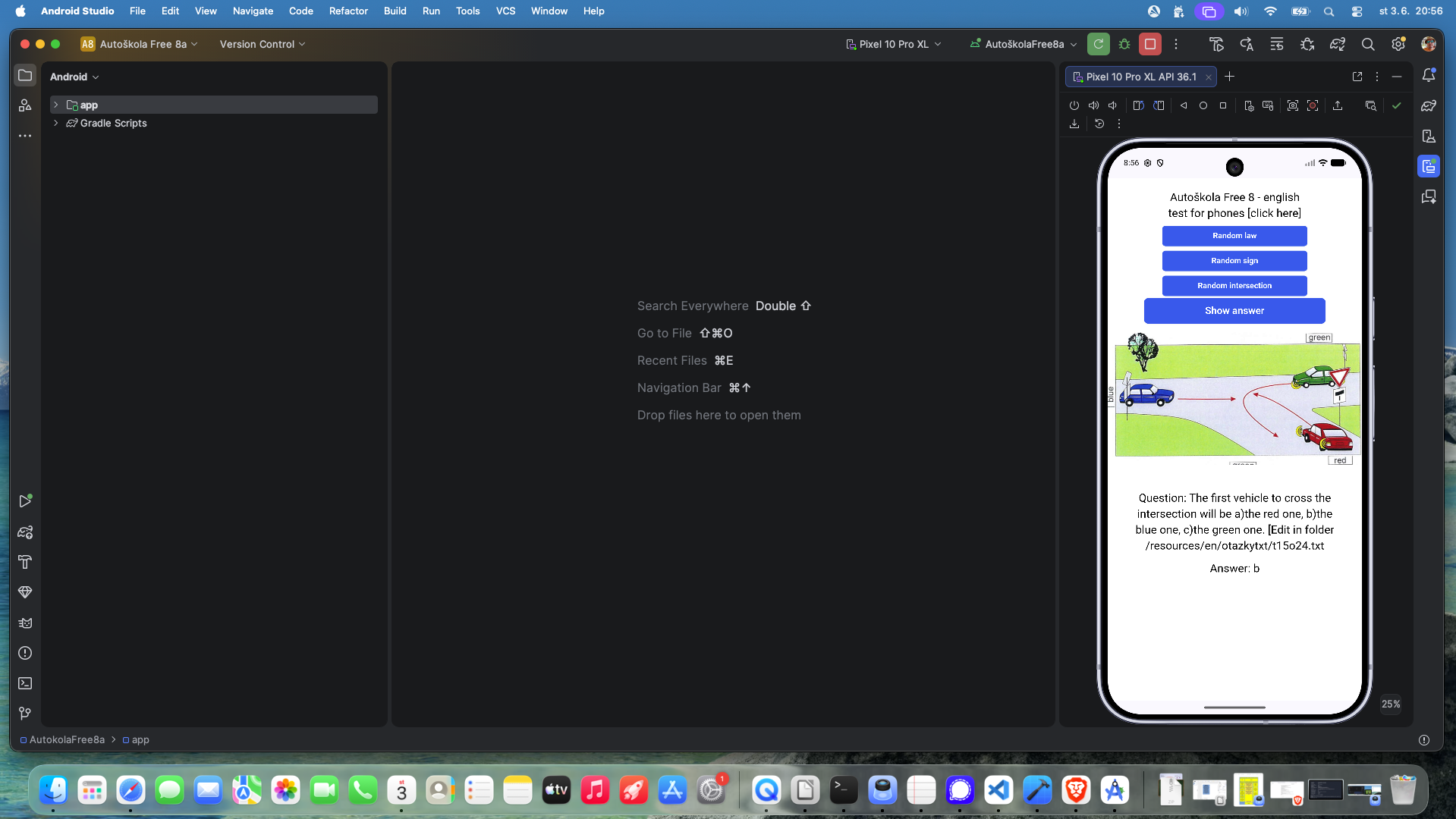This screenshot has width=1456, height=819.
Task: Add a new device tab with plus button
Action: [x=1230, y=77]
